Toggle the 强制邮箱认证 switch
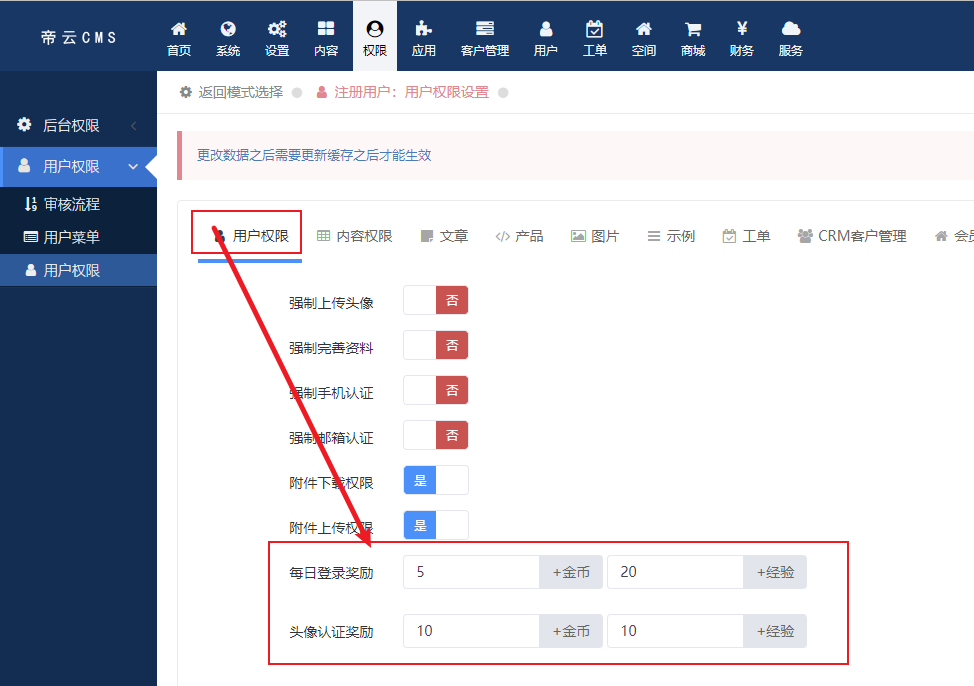This screenshot has width=974, height=686. (435, 435)
